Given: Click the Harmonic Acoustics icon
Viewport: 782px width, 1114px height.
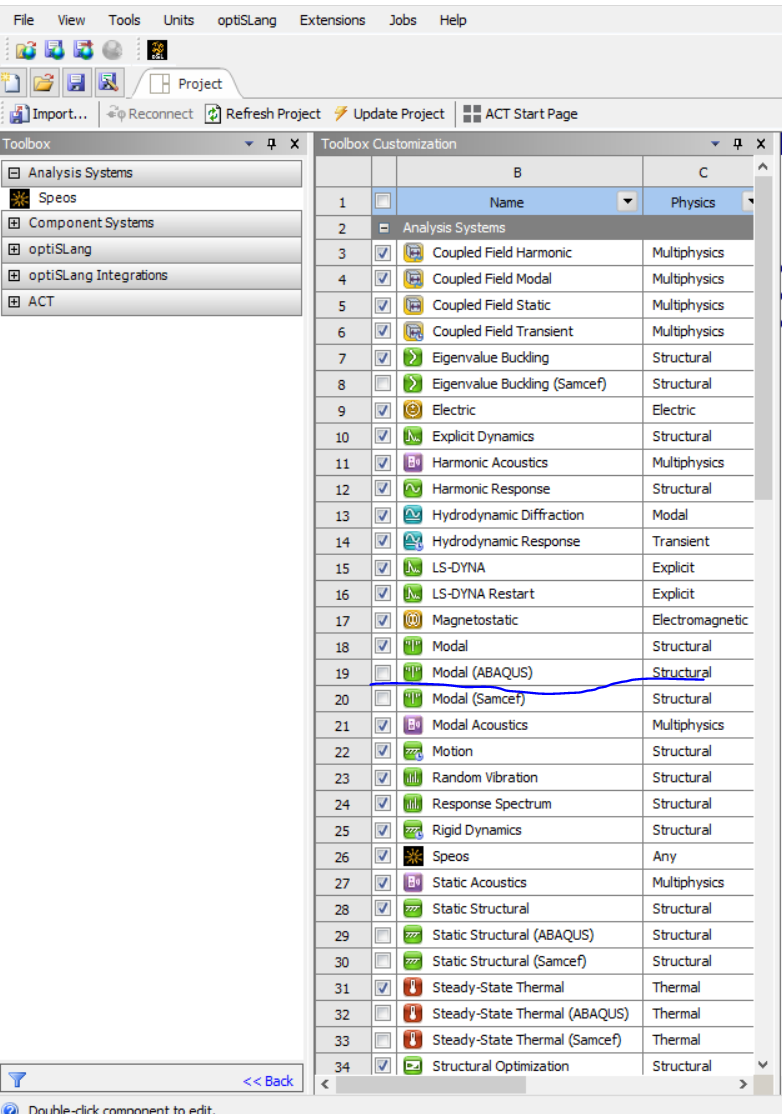Looking at the screenshot, I should pyautogui.click(x=413, y=463).
